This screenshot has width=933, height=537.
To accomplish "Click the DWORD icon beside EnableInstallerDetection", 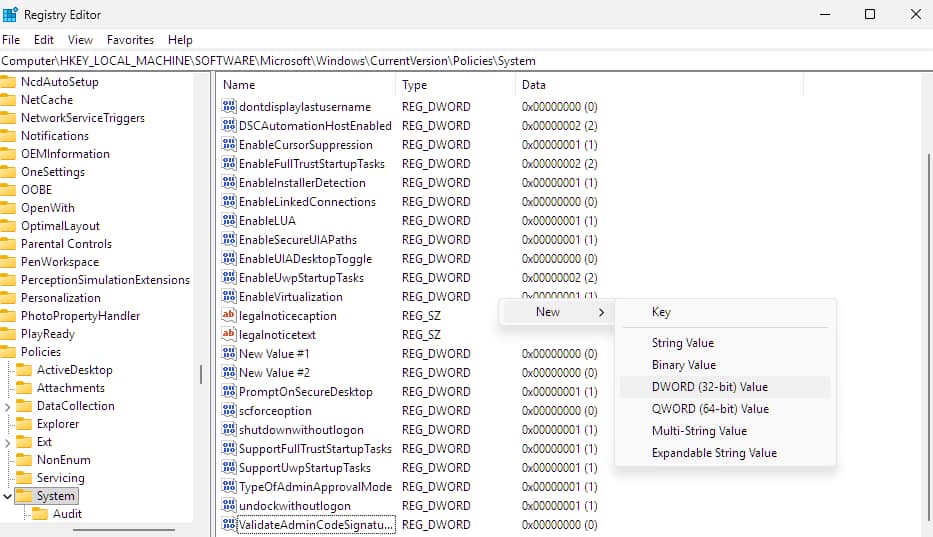I will 229,183.
